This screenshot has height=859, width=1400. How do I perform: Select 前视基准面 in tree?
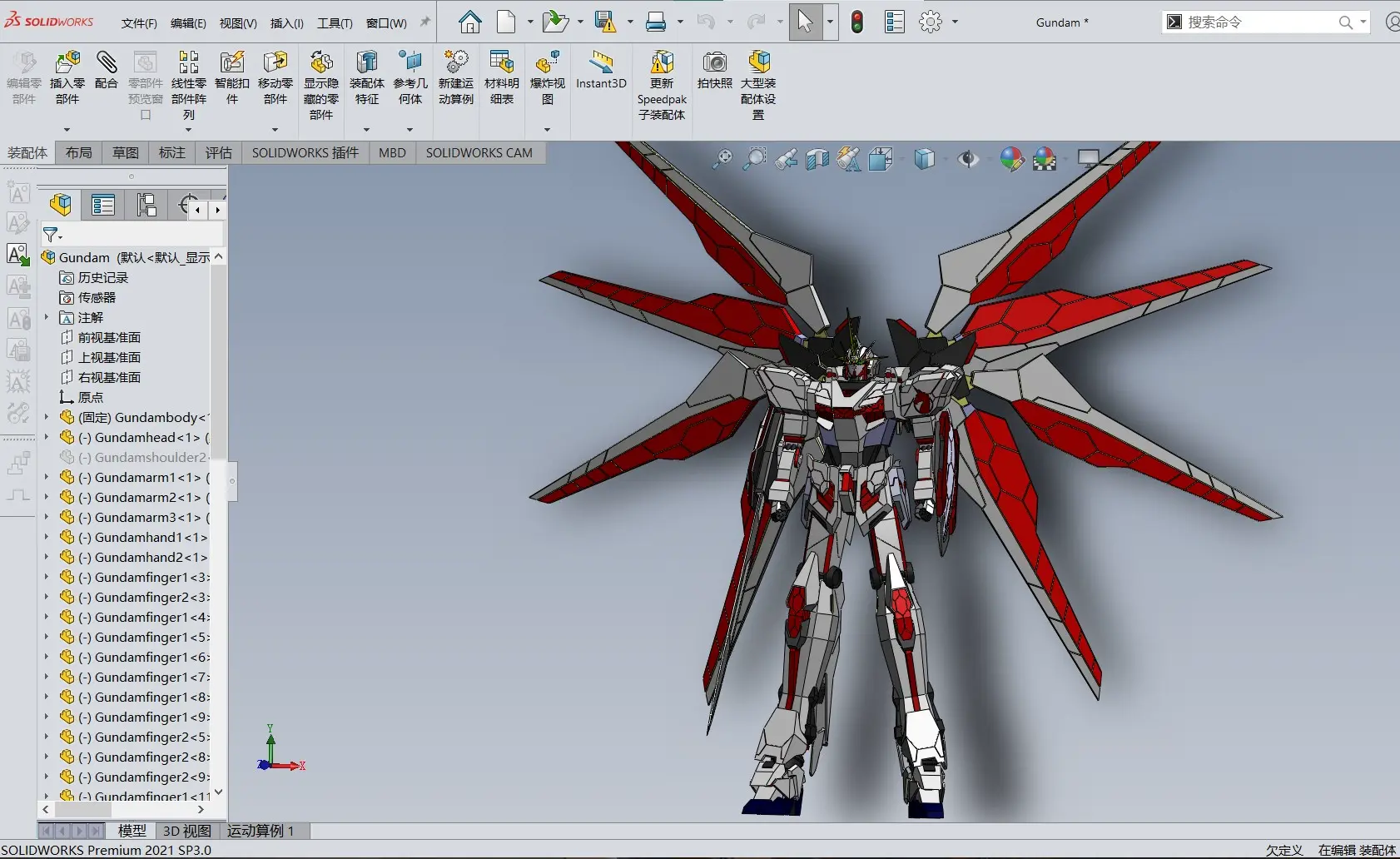click(x=109, y=337)
